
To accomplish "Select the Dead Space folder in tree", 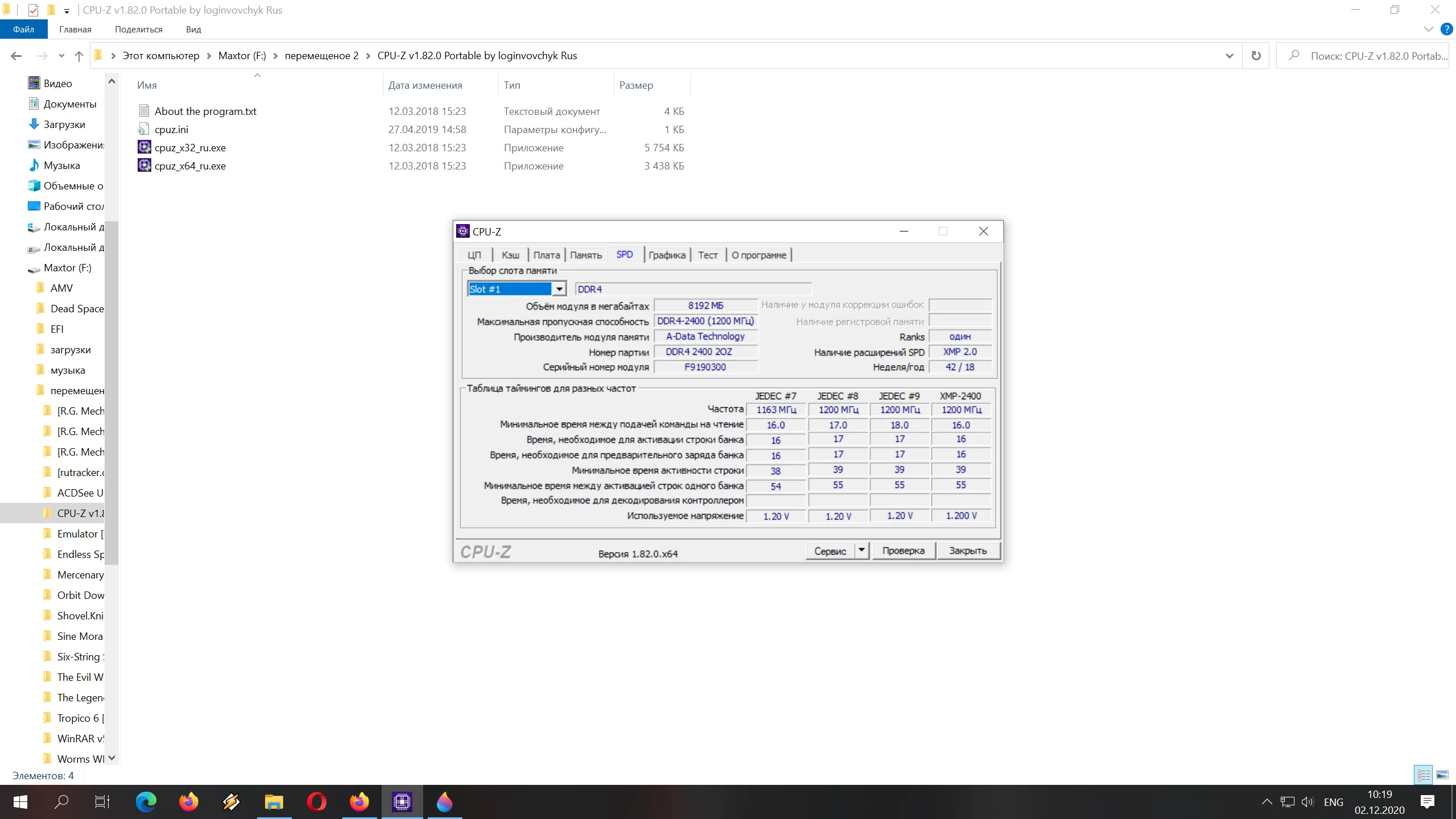I will click(77, 308).
